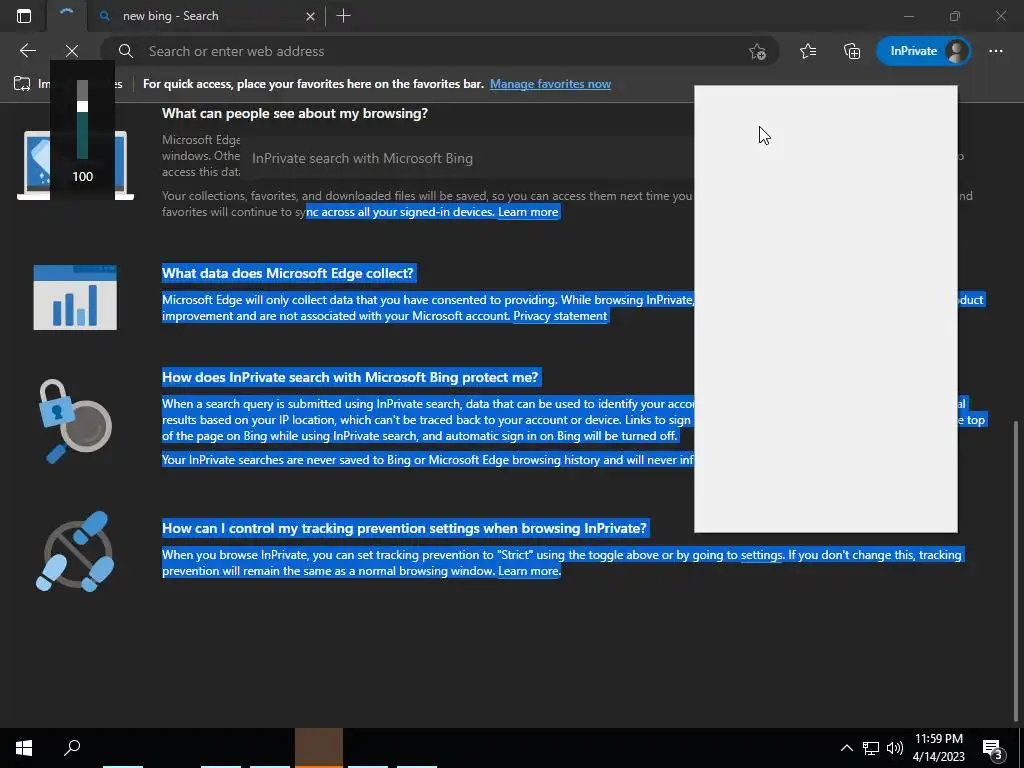Click 'How does InPrivate search with Microsoft Bing protect me?' heading
1024x768 pixels.
[x=350, y=377]
